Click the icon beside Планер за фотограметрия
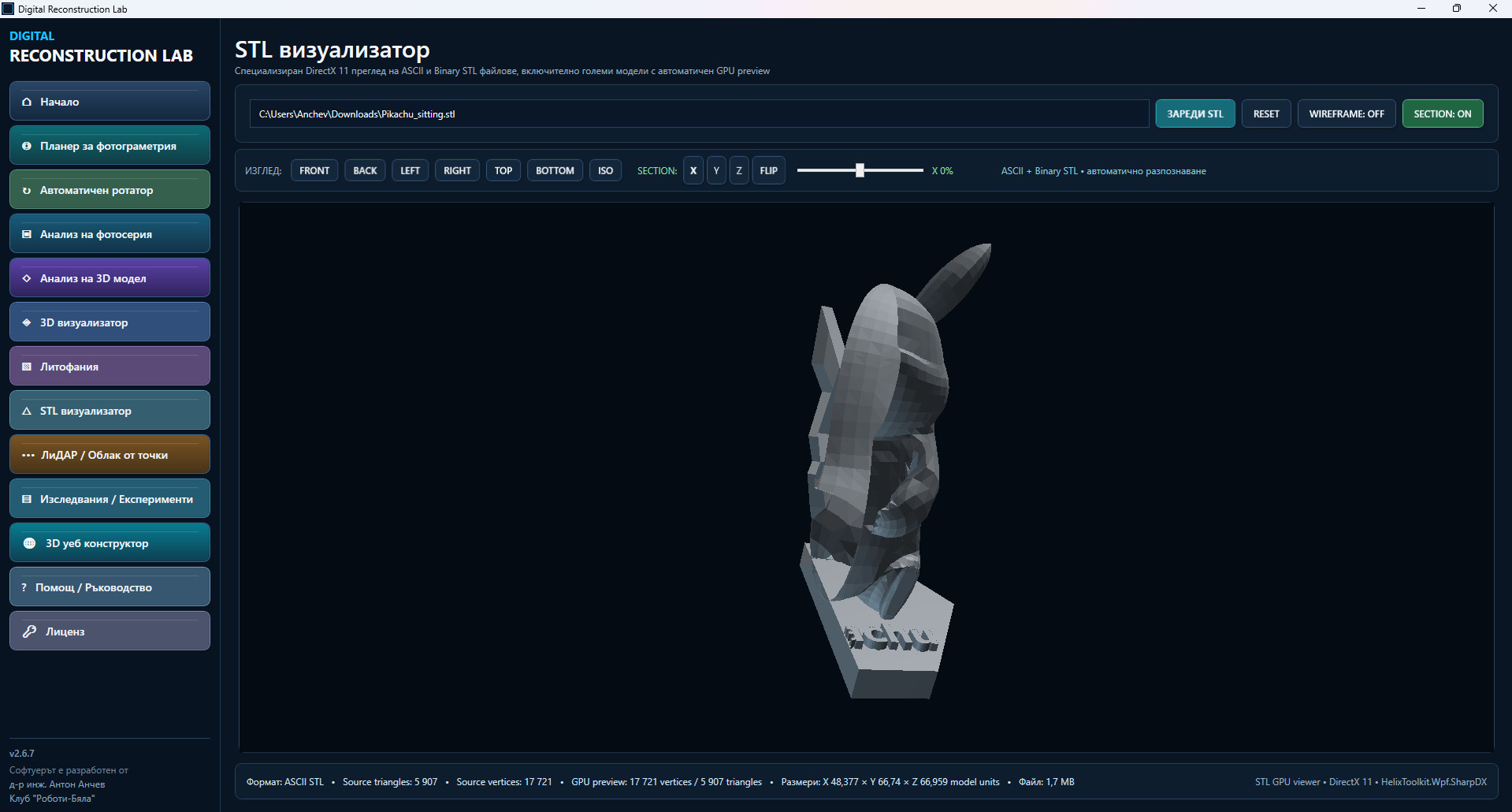Viewport: 1512px width, 812px height. (27, 146)
